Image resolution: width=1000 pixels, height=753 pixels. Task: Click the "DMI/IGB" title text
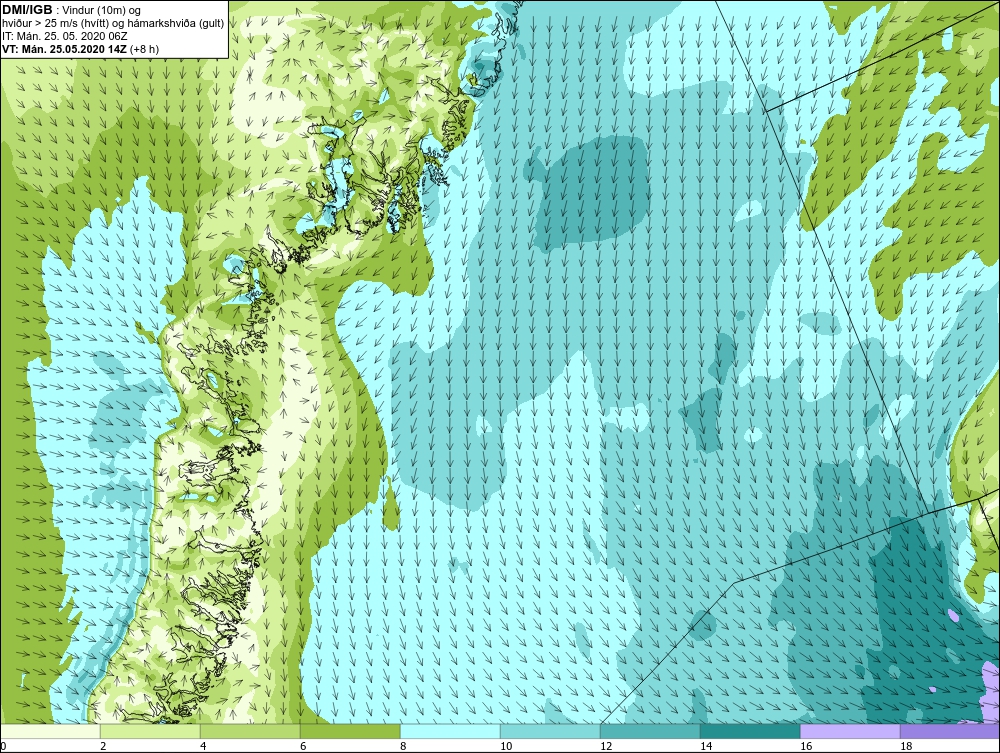click(x=27, y=10)
